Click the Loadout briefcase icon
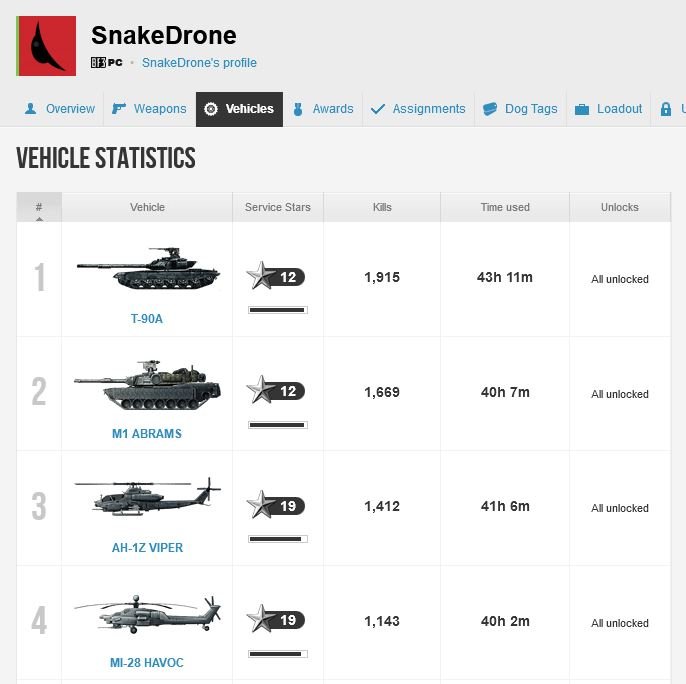This screenshot has height=684, width=686. tap(581, 109)
